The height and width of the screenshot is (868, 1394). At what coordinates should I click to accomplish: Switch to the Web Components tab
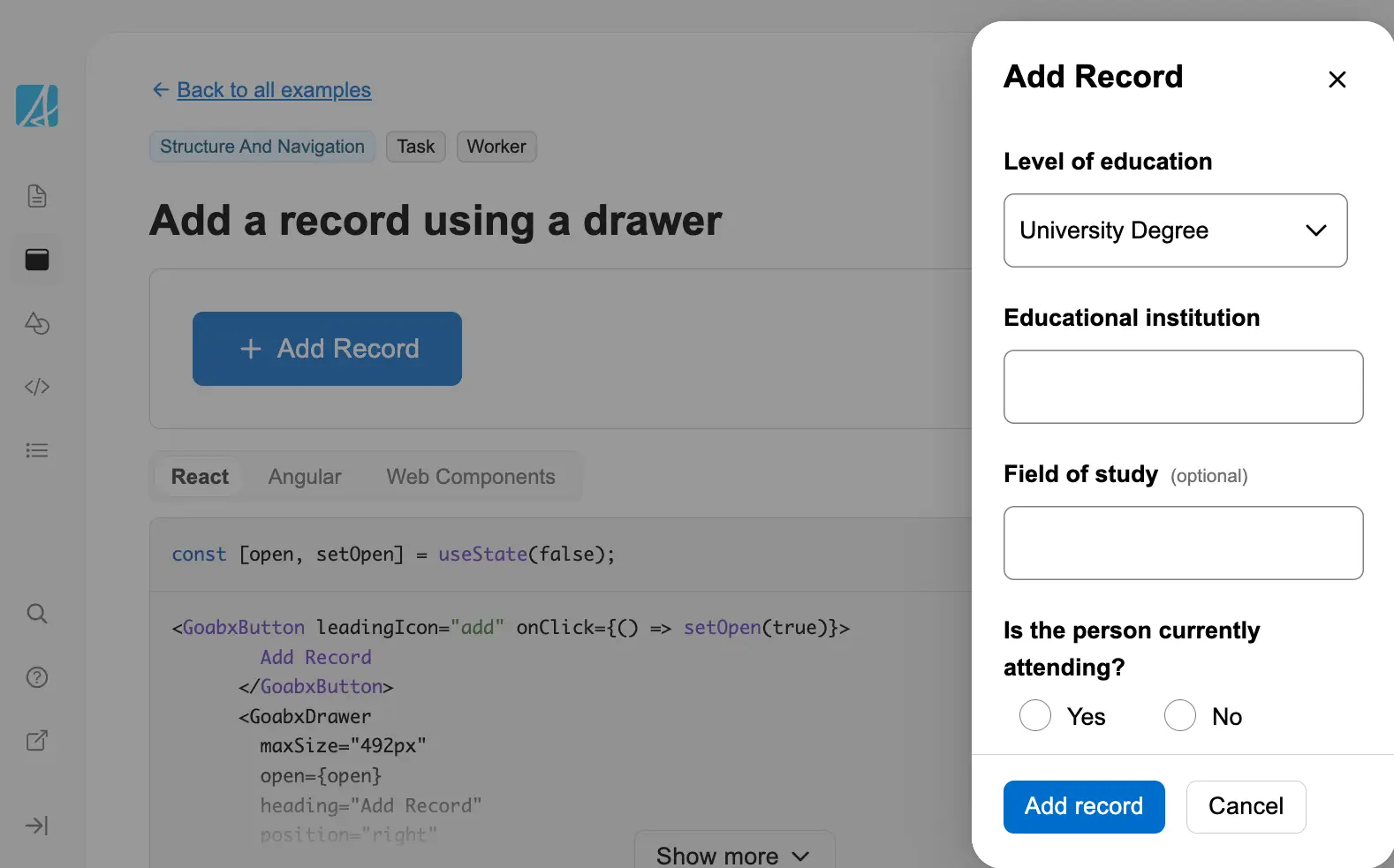(471, 477)
